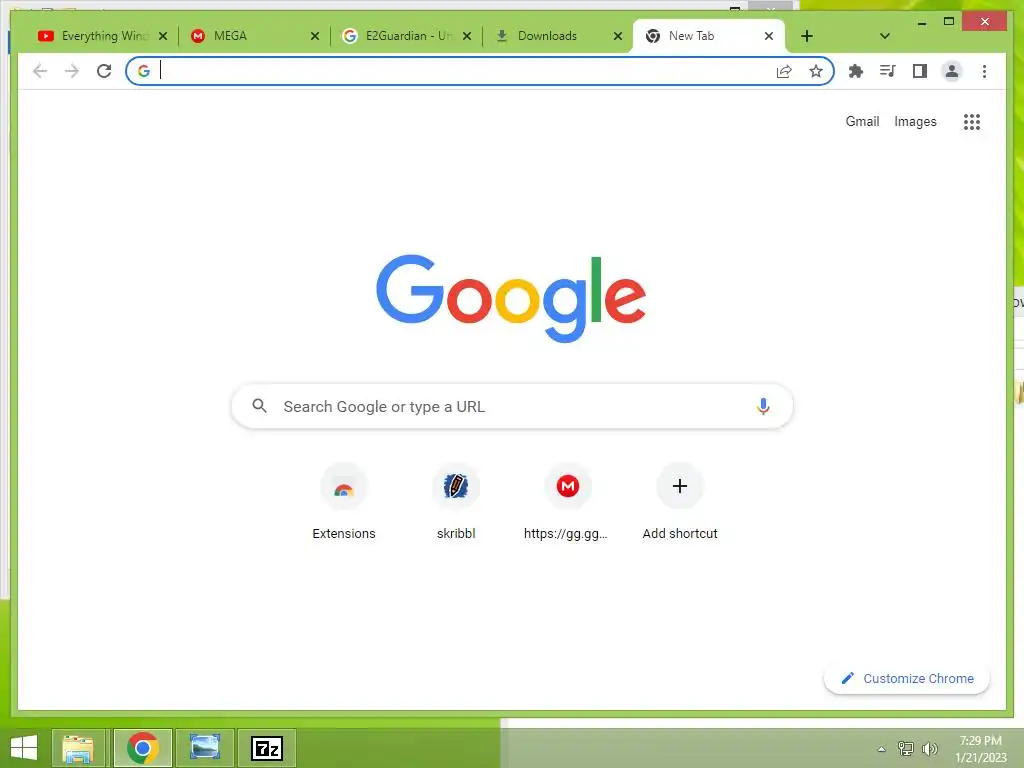Close the Downloads tab
Screen dimensions: 1024x768
click(618, 36)
